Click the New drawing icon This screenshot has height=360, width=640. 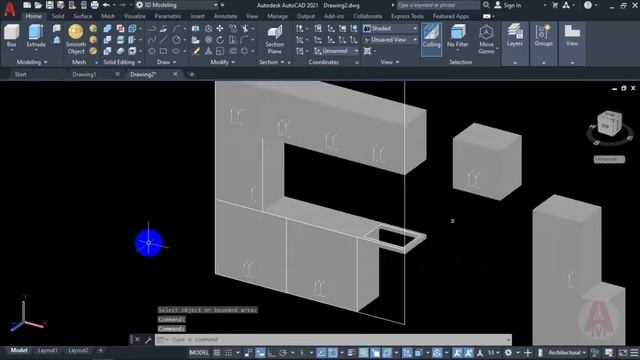27,5
